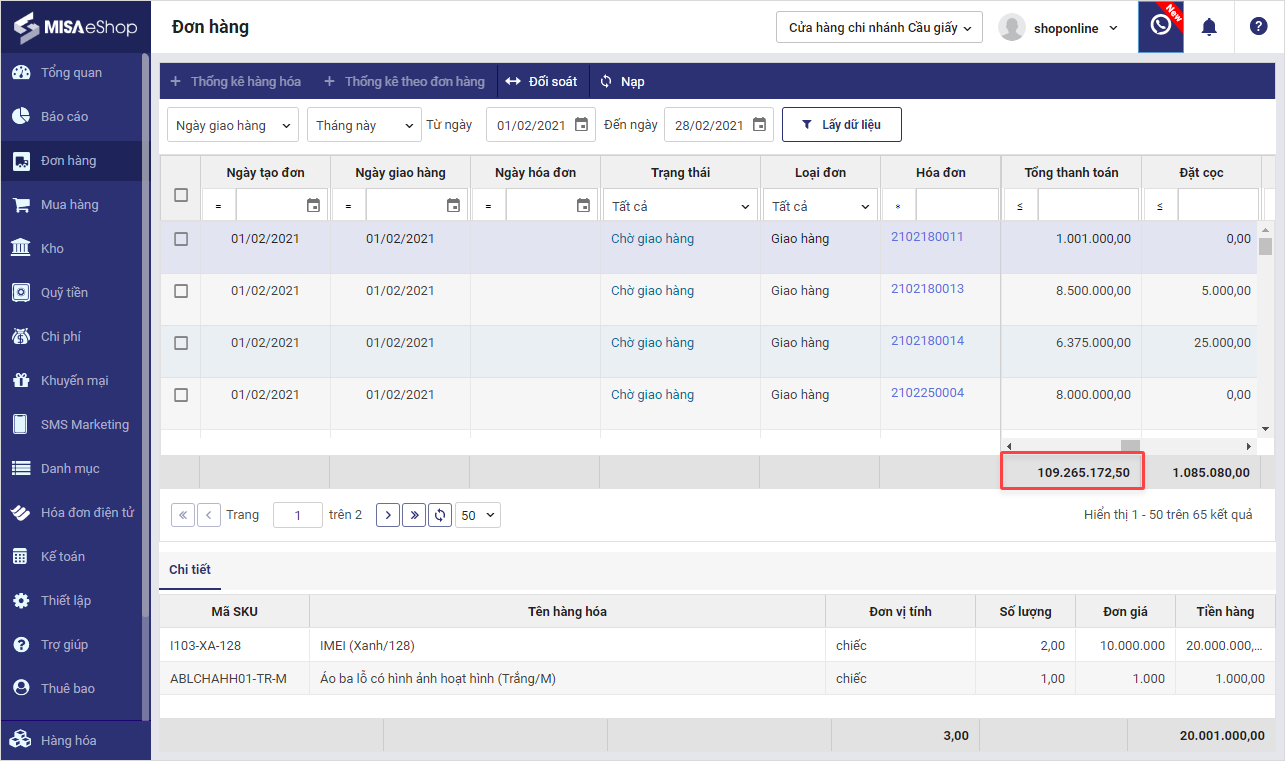1285x761 pixels.
Task: Open the Tháng này period dropdown
Action: pos(364,125)
